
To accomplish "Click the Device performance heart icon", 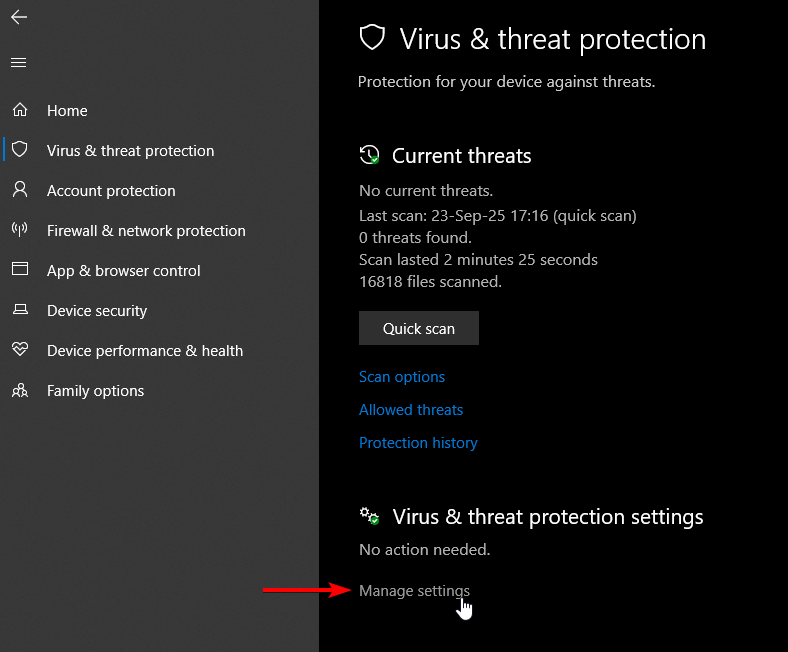I will [20, 350].
